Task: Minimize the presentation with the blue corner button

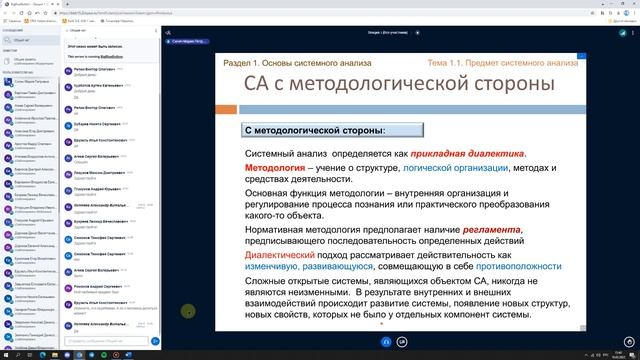Action: click(x=582, y=56)
